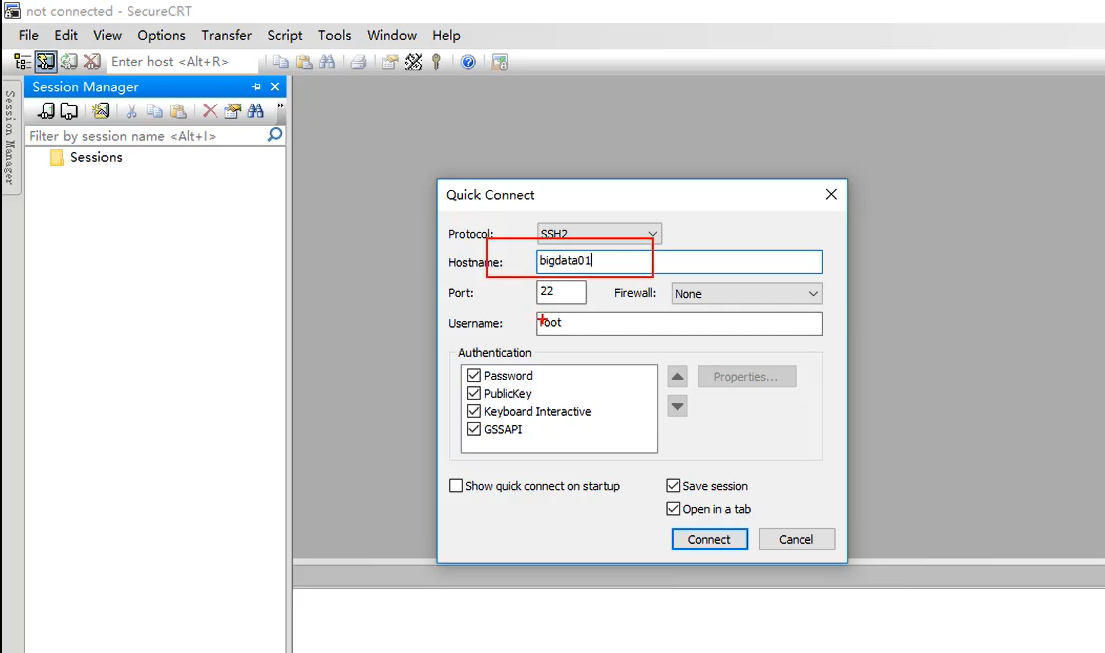
Task: Open the Transfer menu
Action: pos(226,35)
